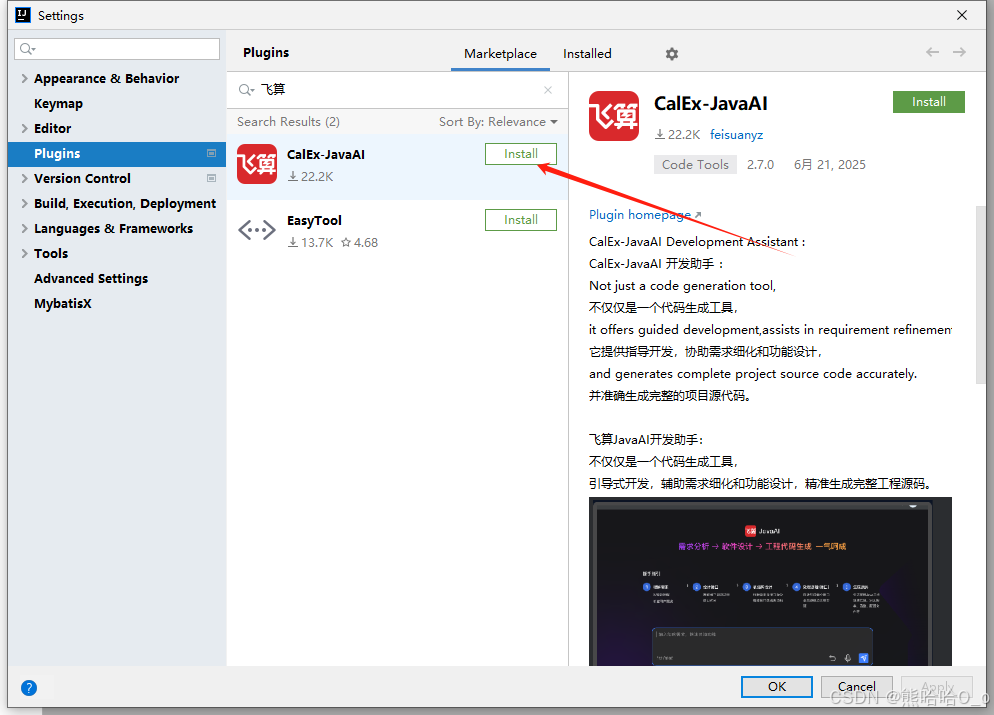Focus the settings search field

click(x=117, y=49)
